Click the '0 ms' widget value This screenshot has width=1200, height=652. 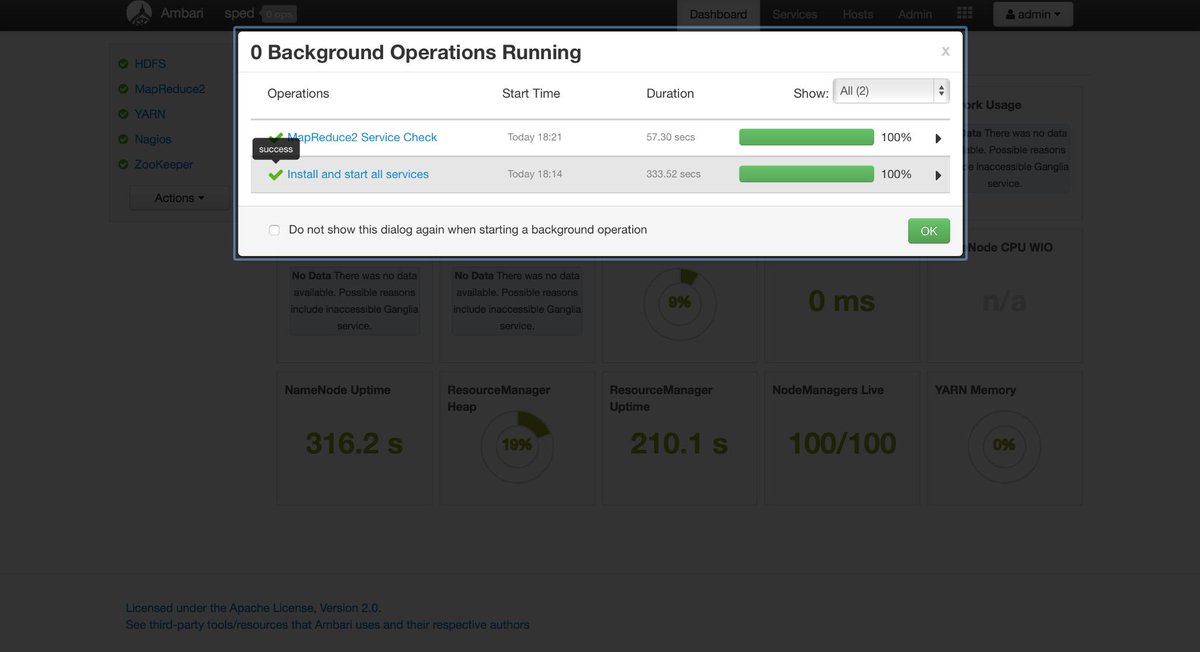click(842, 301)
